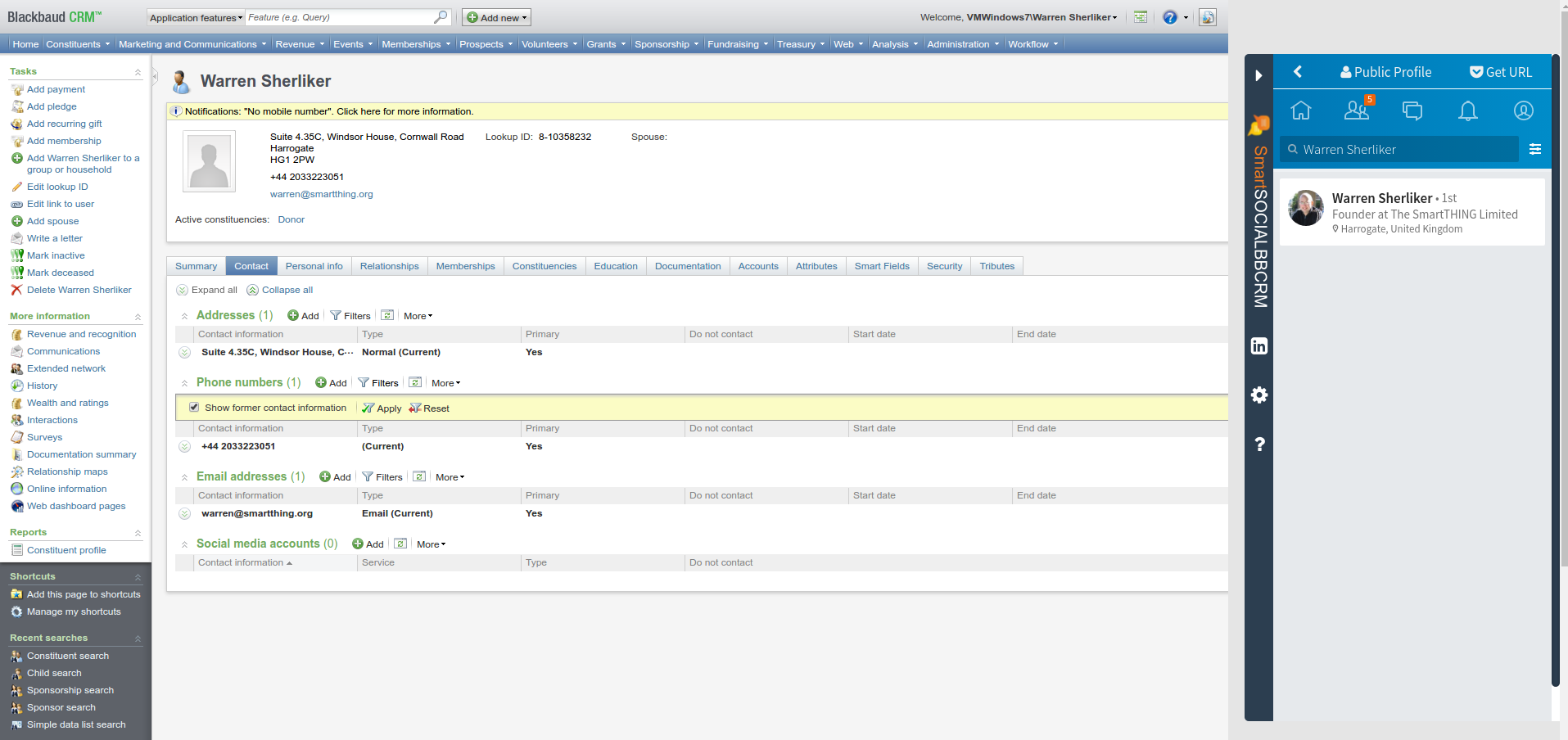Click the notification info icon
This screenshot has height=740, width=1568.
coord(176,111)
